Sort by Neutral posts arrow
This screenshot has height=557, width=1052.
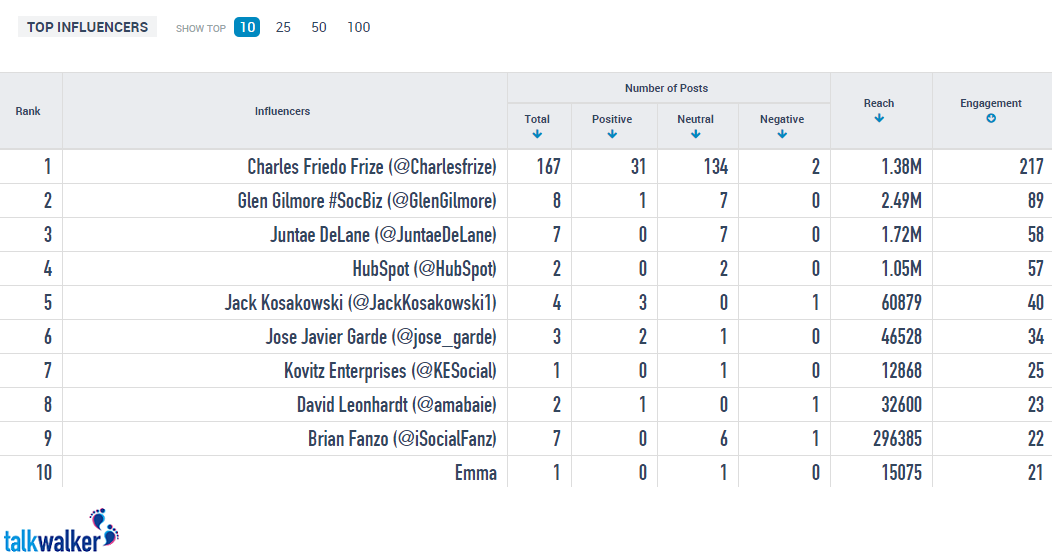click(695, 134)
